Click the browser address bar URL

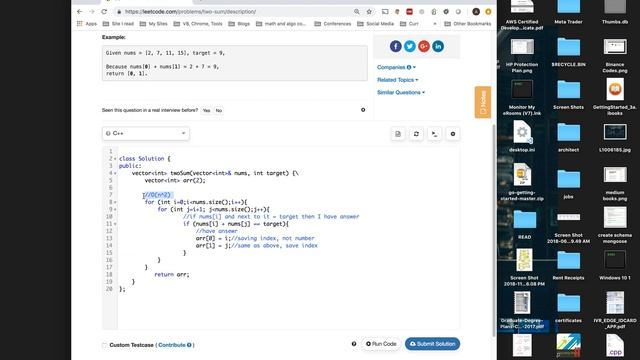coord(191,12)
